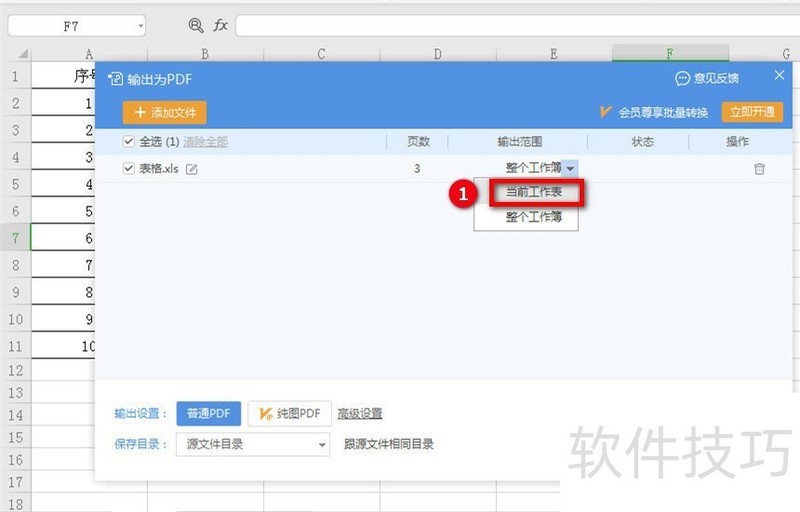Click the 立即开通 button

coord(752,112)
